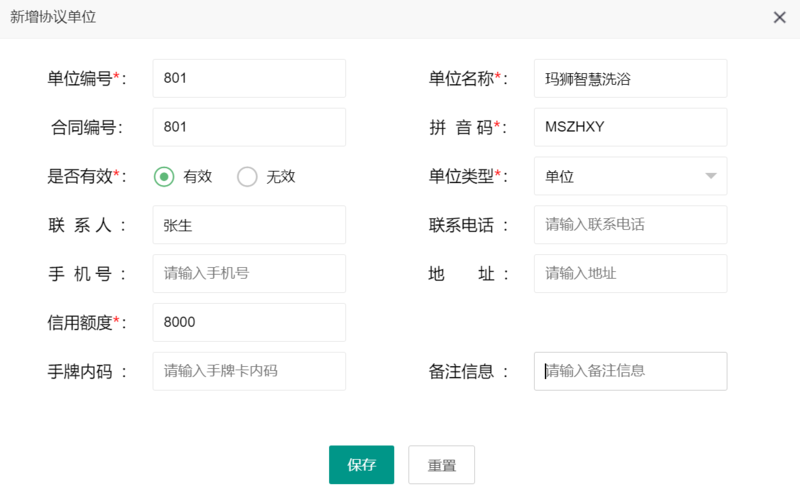Open the 单位类型 dropdown
Screen dimensions: 800x495
[x=630, y=176]
